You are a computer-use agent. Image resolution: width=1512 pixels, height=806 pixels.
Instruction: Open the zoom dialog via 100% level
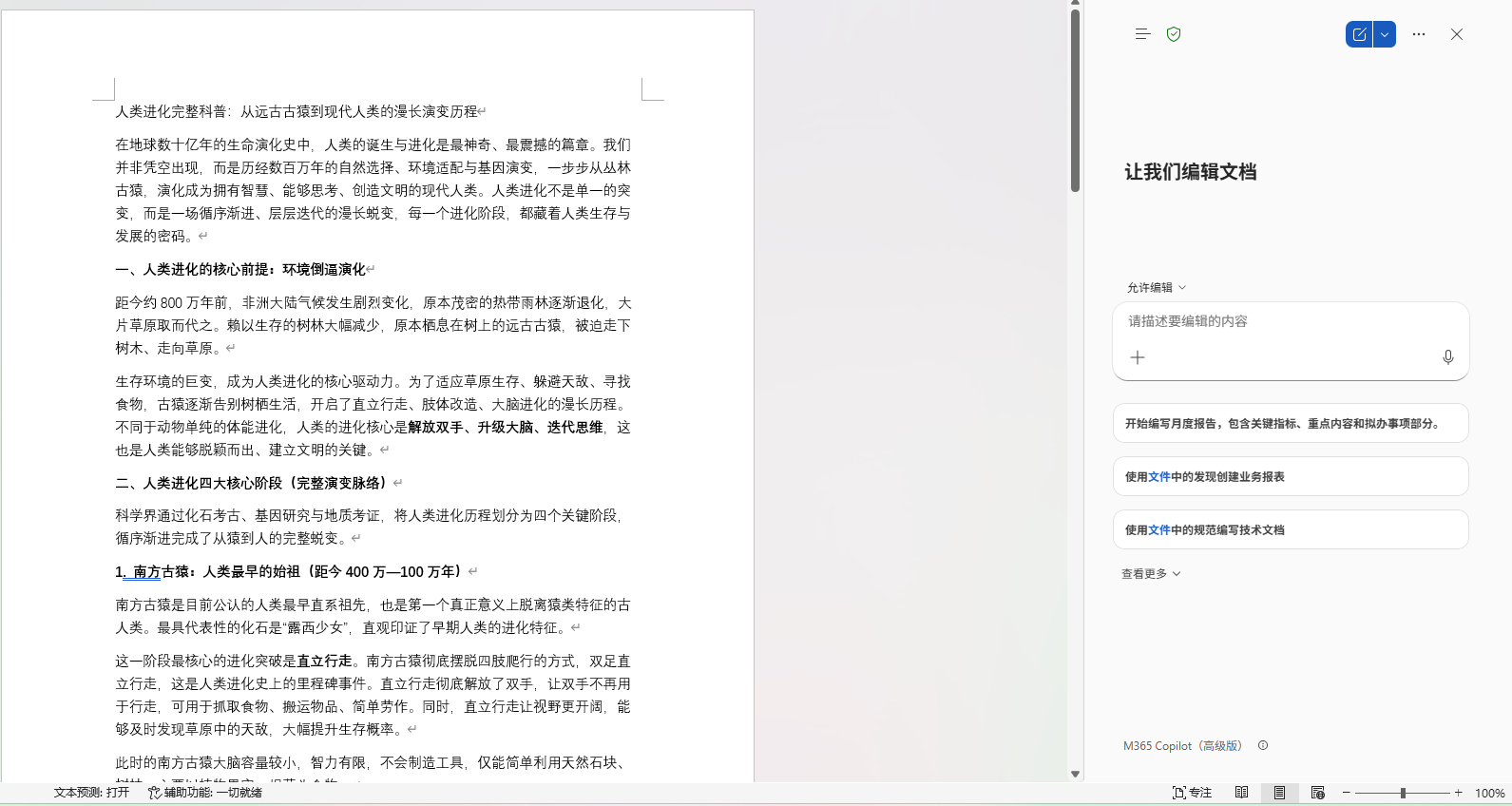pos(1489,793)
